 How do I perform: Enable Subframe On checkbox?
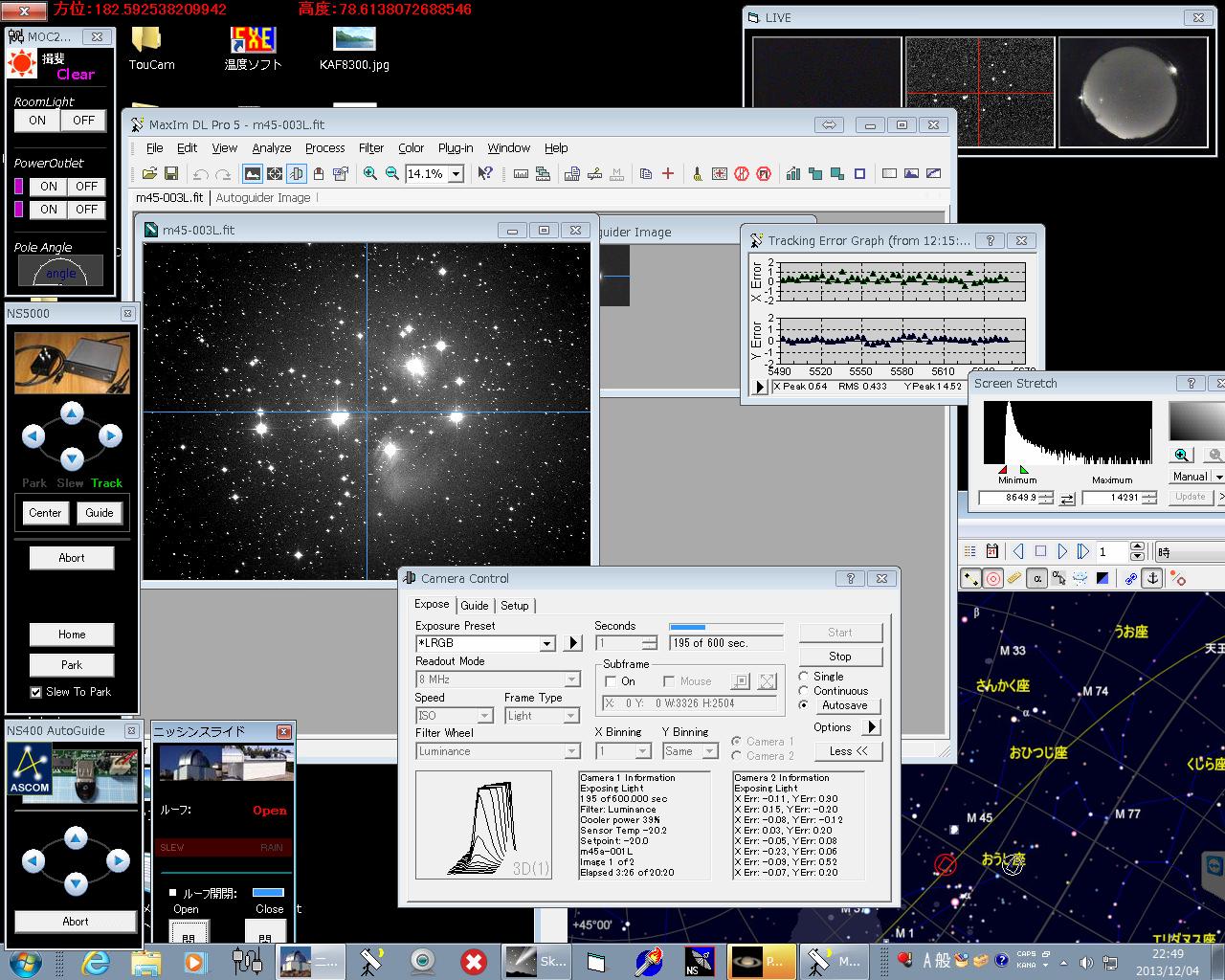pos(611,681)
